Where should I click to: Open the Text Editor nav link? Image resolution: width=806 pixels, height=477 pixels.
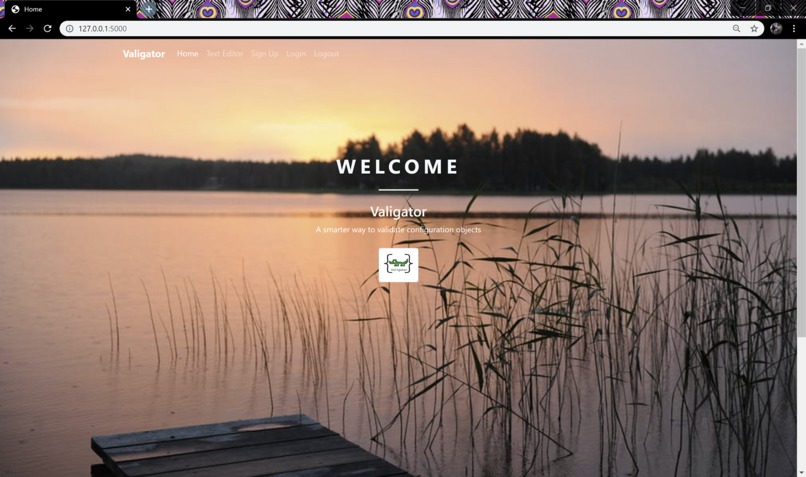[x=225, y=53]
